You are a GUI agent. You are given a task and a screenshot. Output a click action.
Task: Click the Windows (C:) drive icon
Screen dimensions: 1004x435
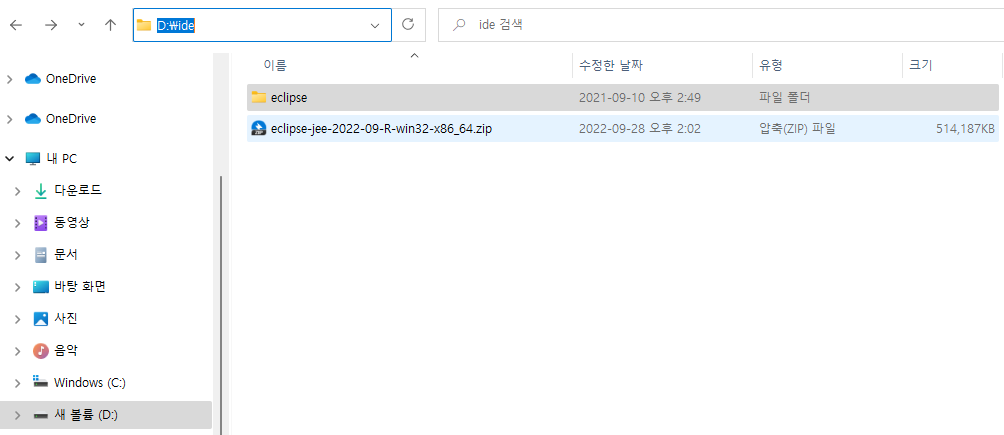click(x=40, y=382)
